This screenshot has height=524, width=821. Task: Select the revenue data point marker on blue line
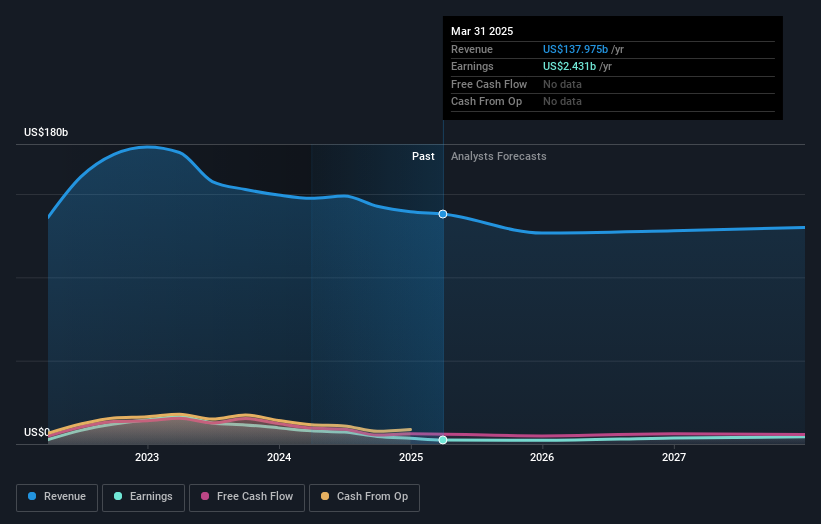pyautogui.click(x=443, y=214)
